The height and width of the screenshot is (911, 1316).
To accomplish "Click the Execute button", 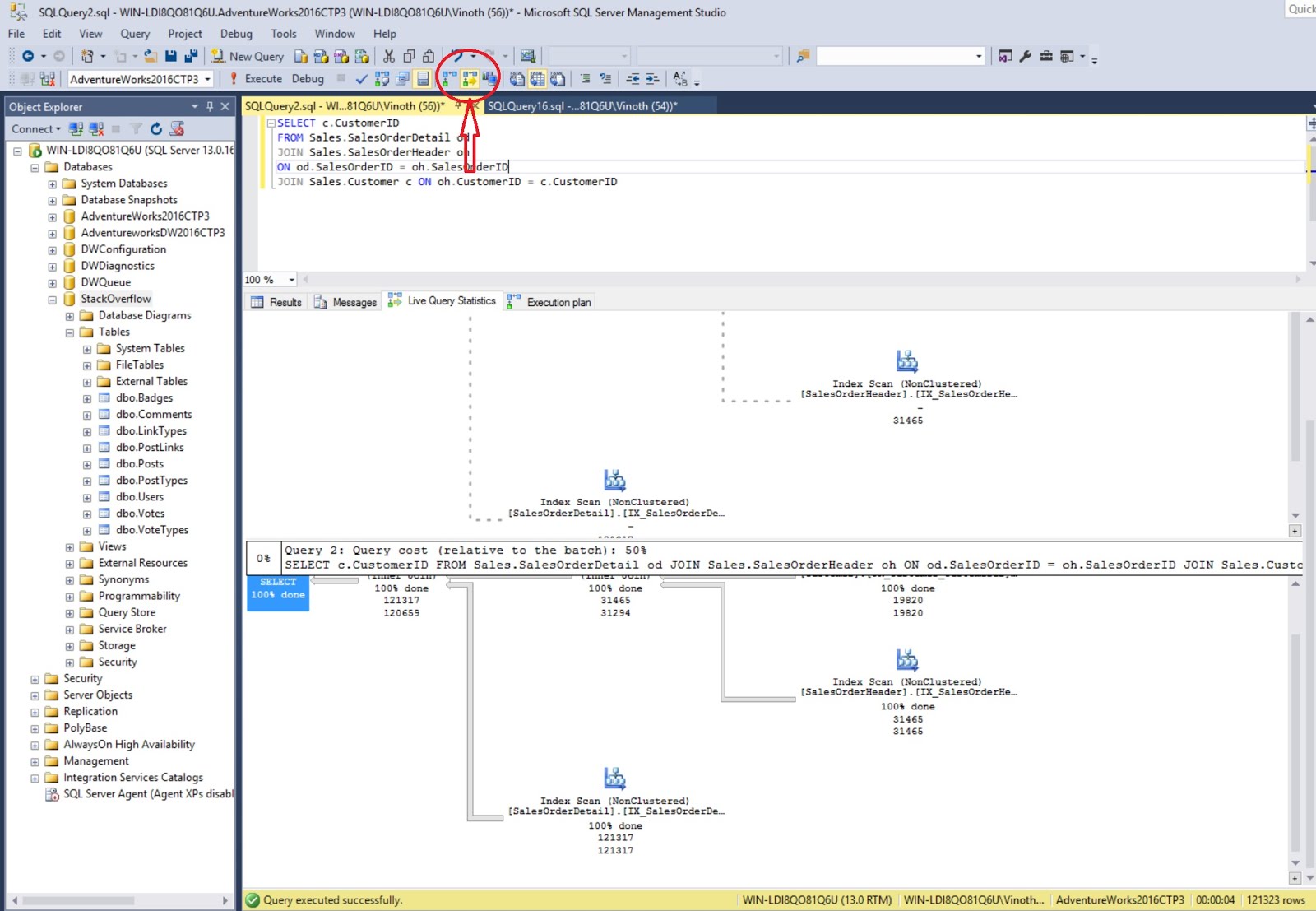I will click(x=256, y=79).
